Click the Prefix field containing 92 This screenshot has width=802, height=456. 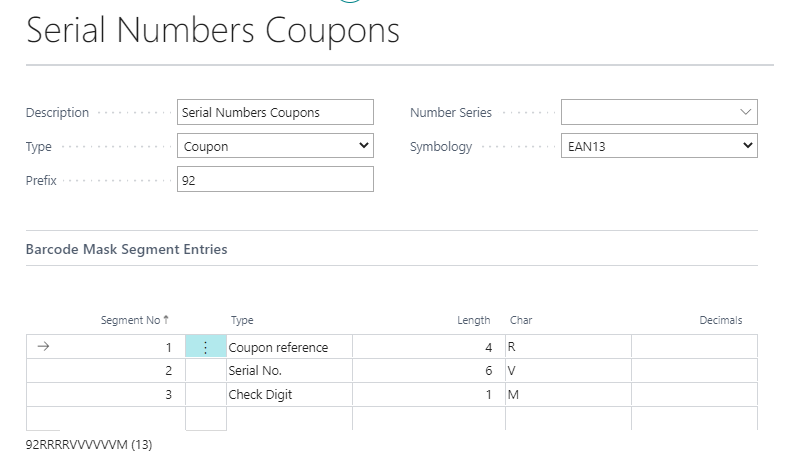[275, 180]
